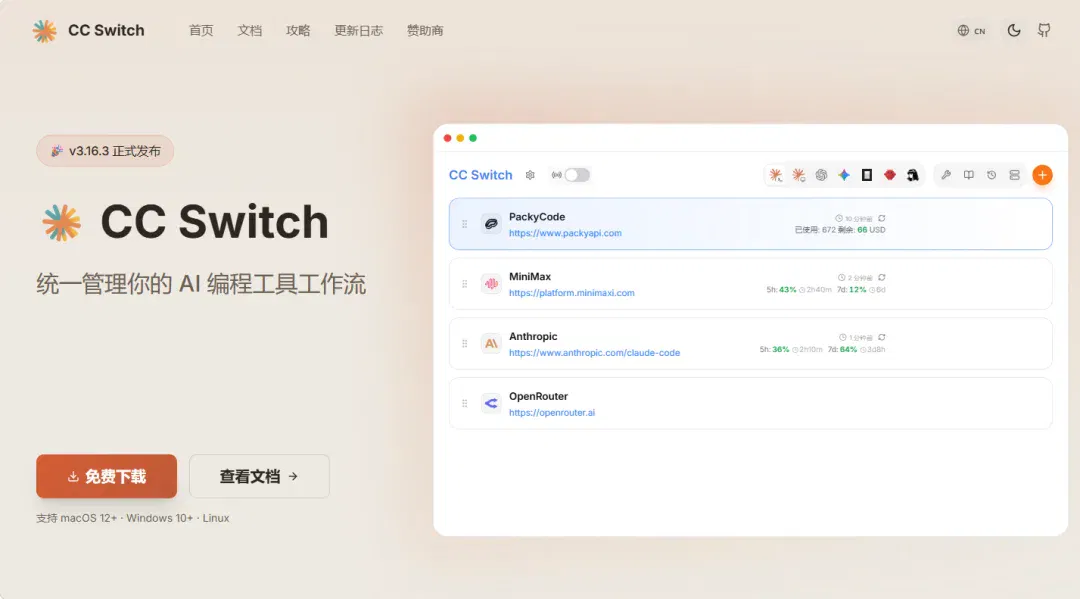Image resolution: width=1080 pixels, height=599 pixels.
Task: Select the Claude Desktop app icon
Action: 798,175
